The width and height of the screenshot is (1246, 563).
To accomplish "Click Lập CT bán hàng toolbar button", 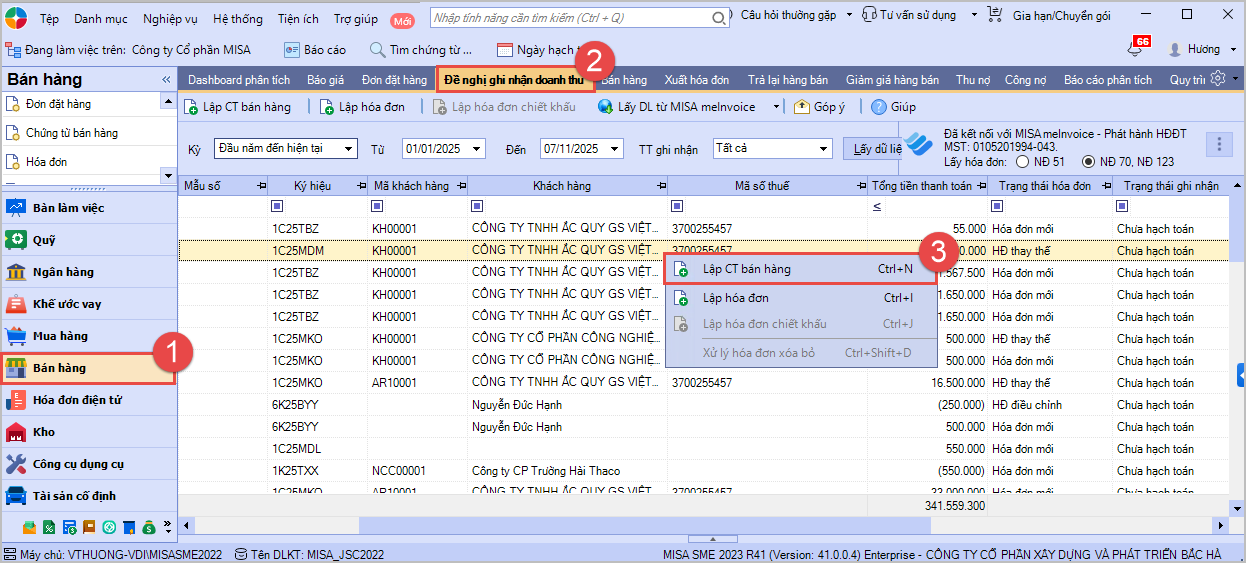I will pyautogui.click(x=238, y=107).
